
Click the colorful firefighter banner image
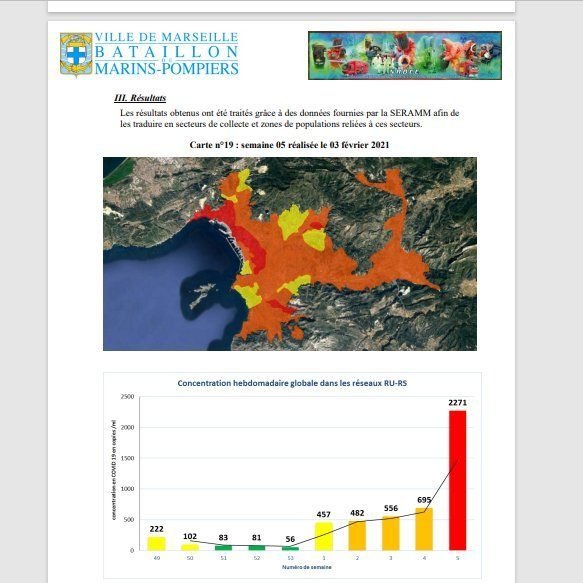point(405,55)
